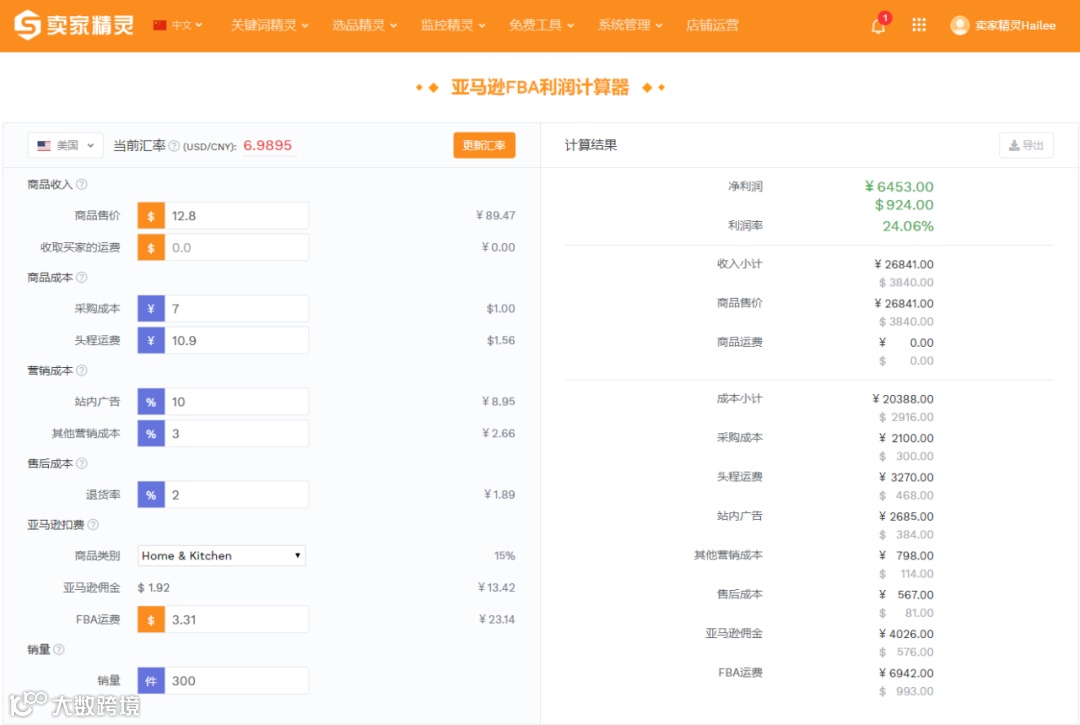Screen dimensions: 1080x725
Task: Click the 6.9895 exchange rate value
Action: pos(267,145)
